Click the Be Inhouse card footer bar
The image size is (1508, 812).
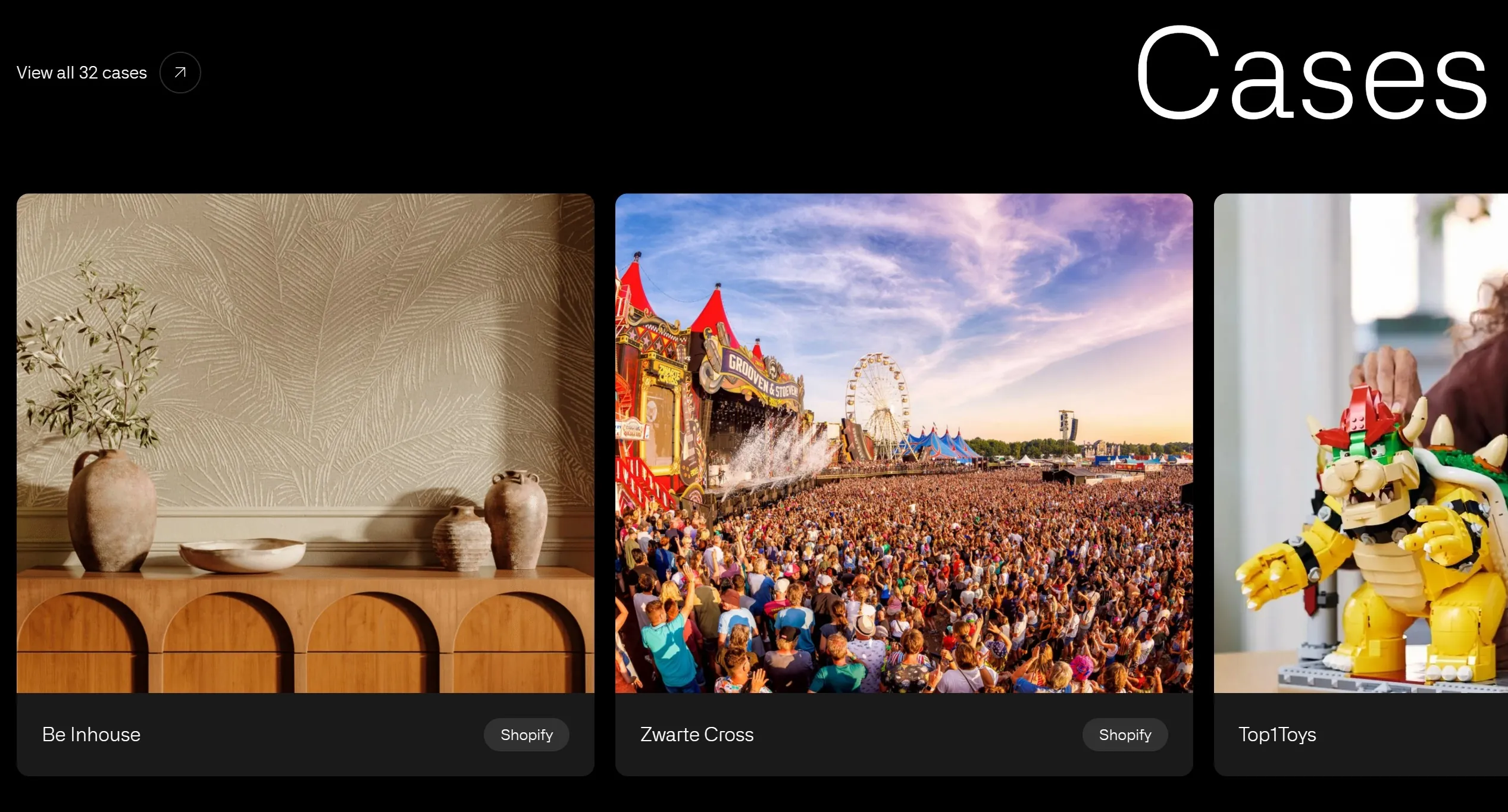[x=305, y=735]
